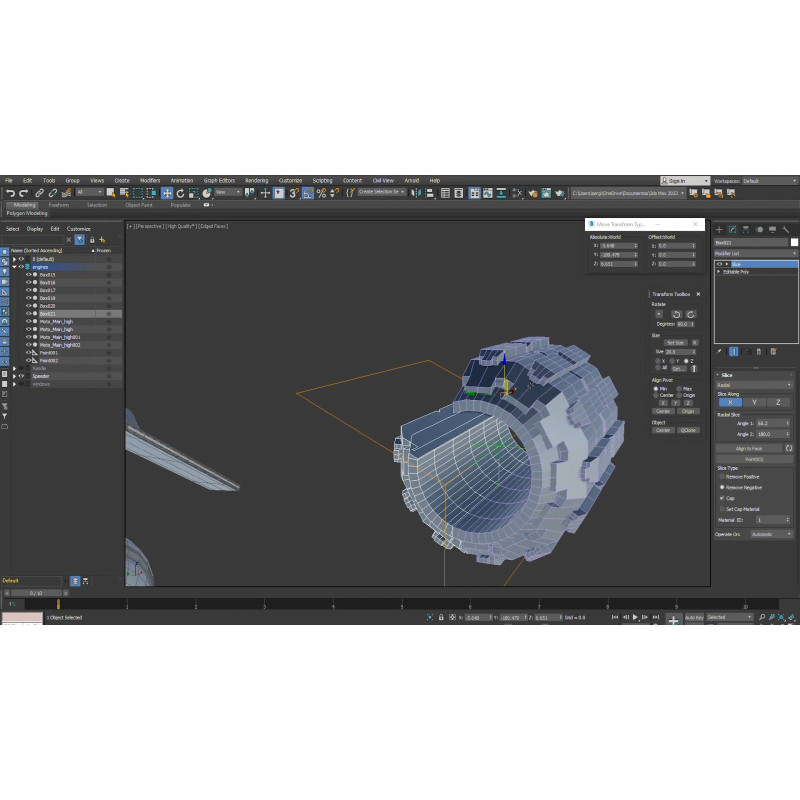Open the Operate On dropdown
This screenshot has height=800, width=800.
768,534
